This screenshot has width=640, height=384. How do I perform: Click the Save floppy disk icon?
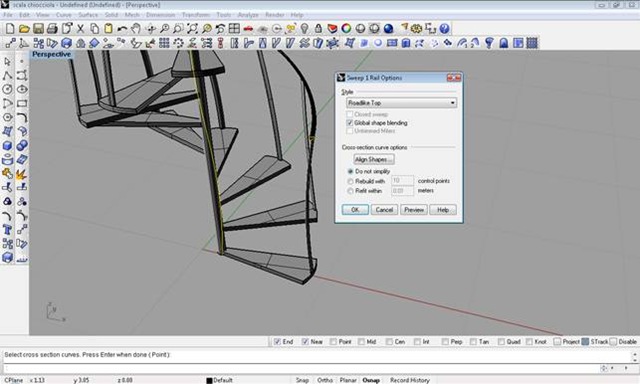(38, 29)
